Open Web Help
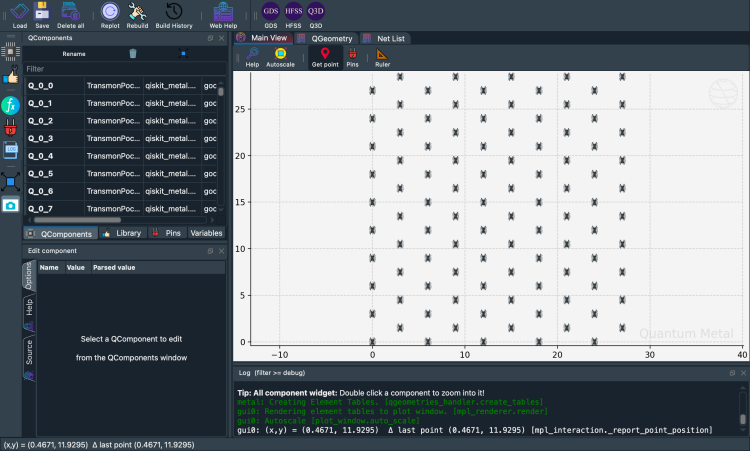 tap(223, 15)
